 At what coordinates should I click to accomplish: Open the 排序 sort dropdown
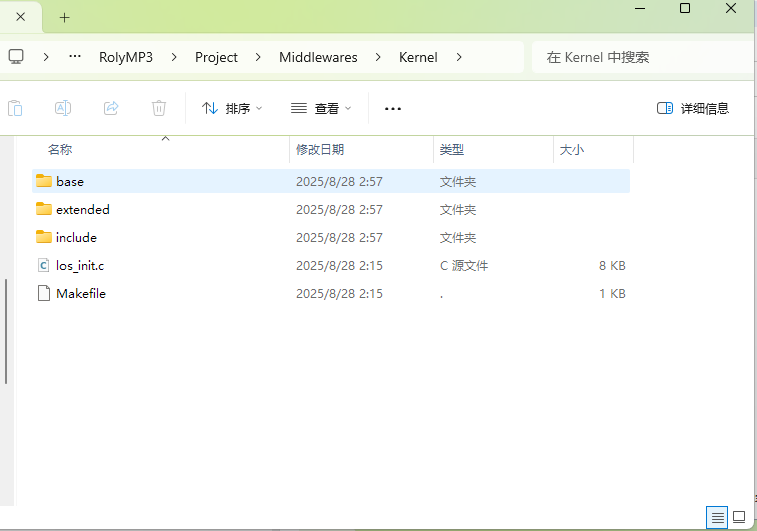[232, 108]
